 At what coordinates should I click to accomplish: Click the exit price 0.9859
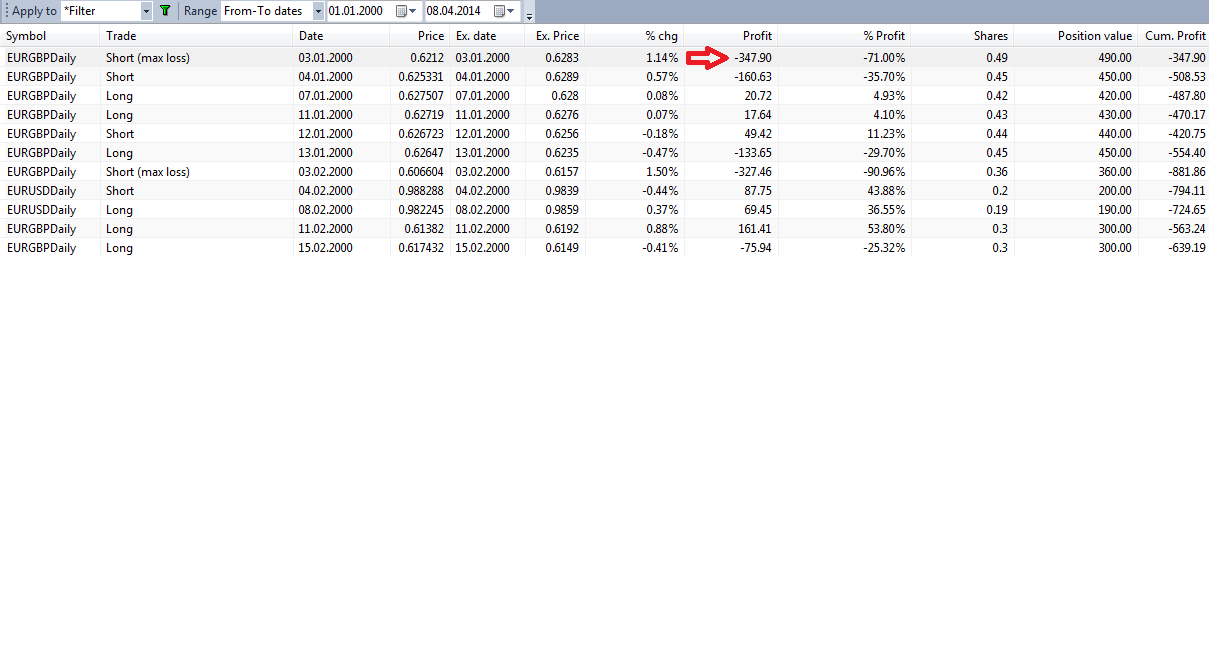pos(562,210)
